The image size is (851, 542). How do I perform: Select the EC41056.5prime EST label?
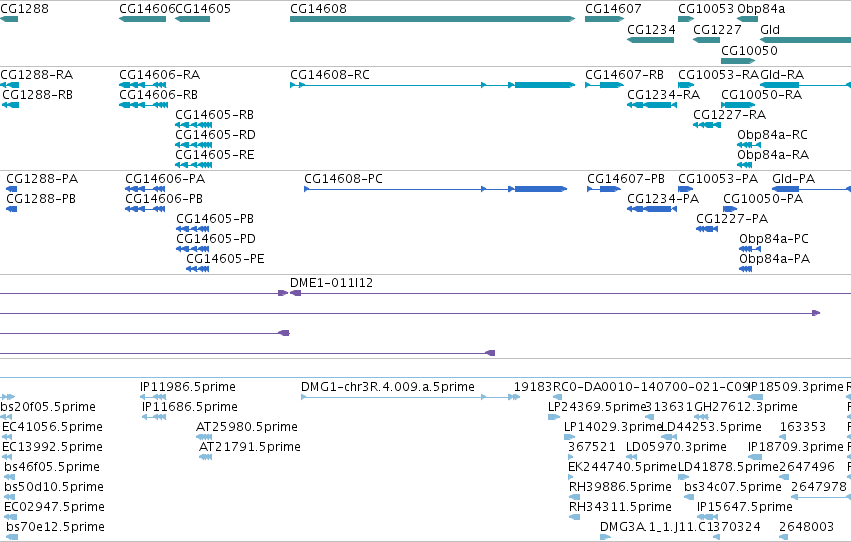[x=52, y=428]
